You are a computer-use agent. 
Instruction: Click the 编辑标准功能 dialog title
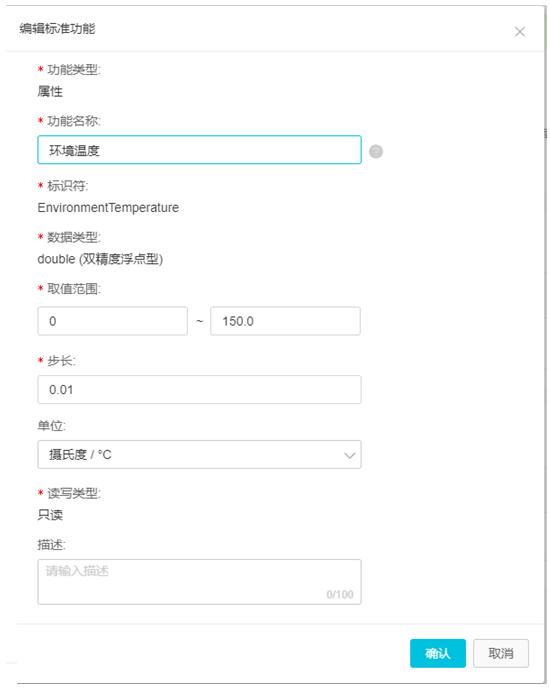tap(57, 29)
